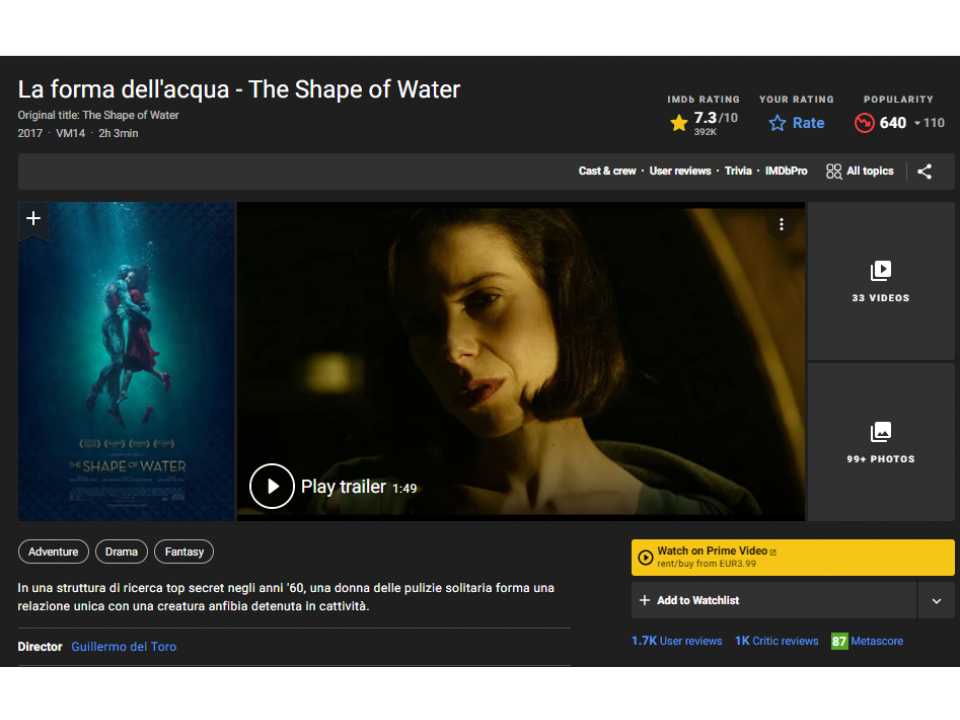Expand the Add to Watchlist dropdown arrow
960x720 pixels.
(x=936, y=601)
